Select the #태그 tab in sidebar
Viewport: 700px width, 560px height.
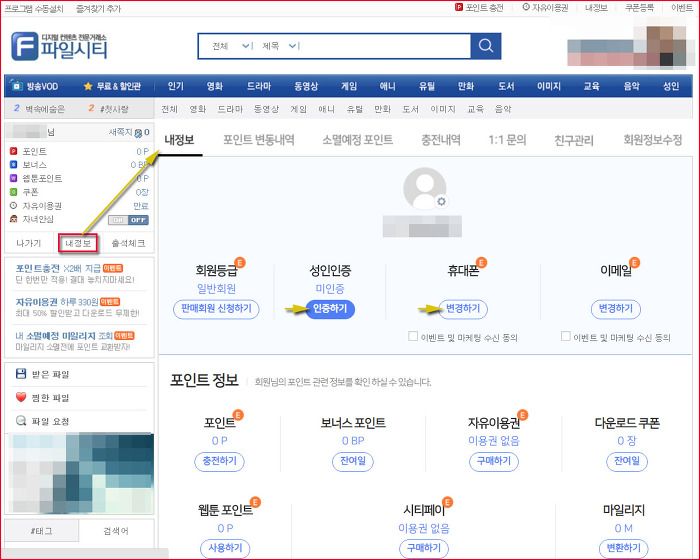pyautogui.click(x=42, y=531)
